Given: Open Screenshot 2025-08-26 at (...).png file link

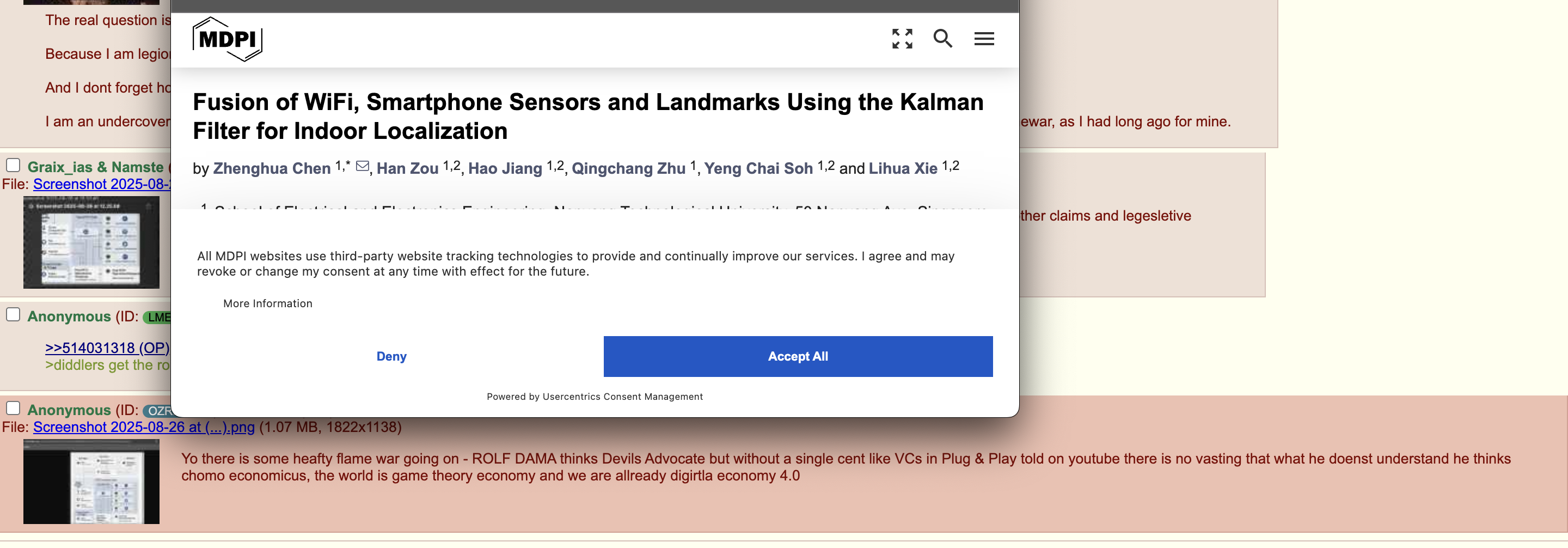Looking at the screenshot, I should tap(144, 428).
